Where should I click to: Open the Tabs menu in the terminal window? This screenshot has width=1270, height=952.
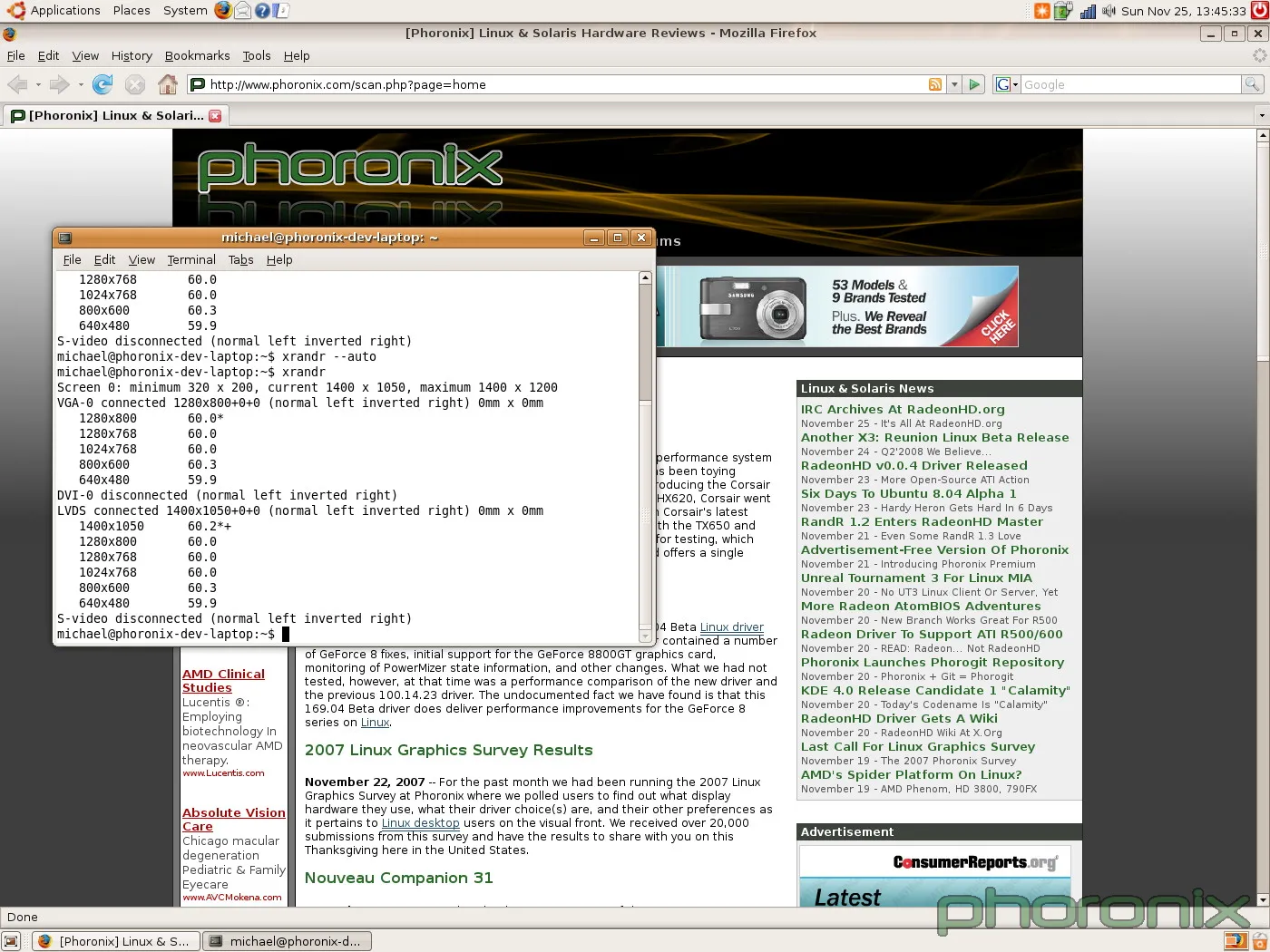(x=240, y=259)
